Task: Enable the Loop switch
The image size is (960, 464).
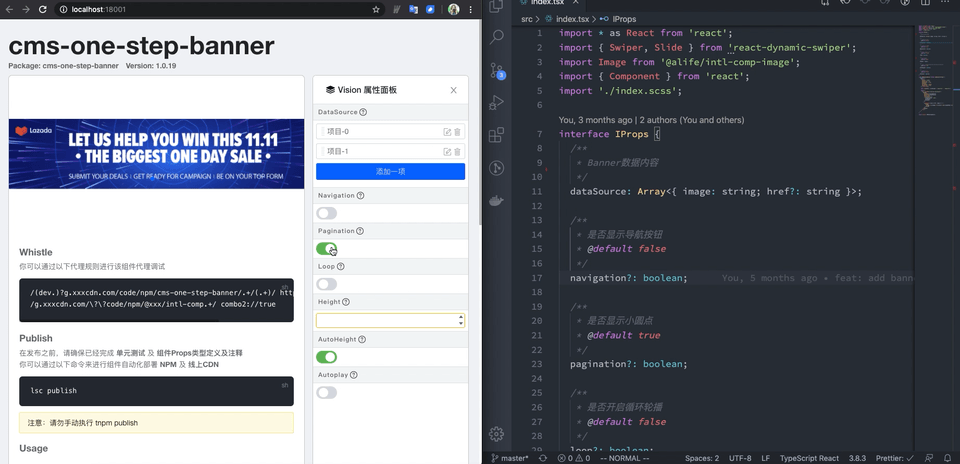Action: 326,284
